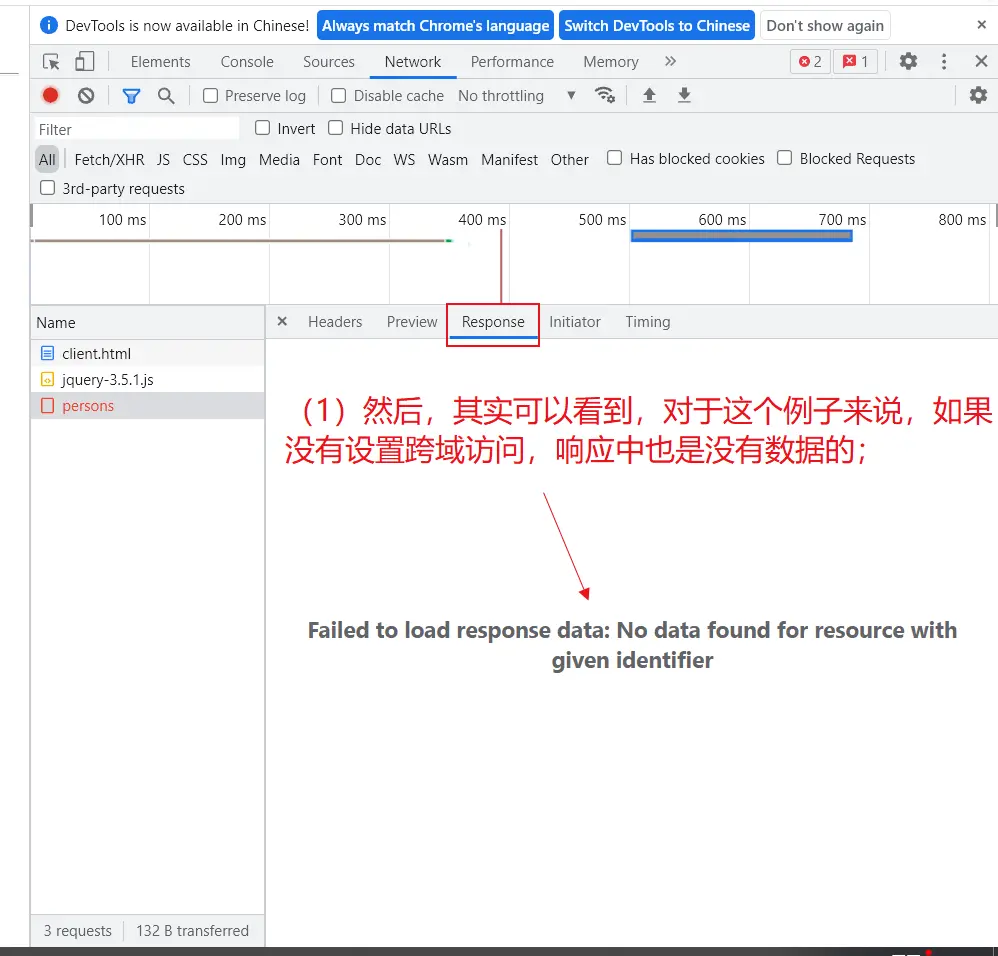Filter by Font requests
This screenshot has width=998, height=956.
[x=327, y=159]
